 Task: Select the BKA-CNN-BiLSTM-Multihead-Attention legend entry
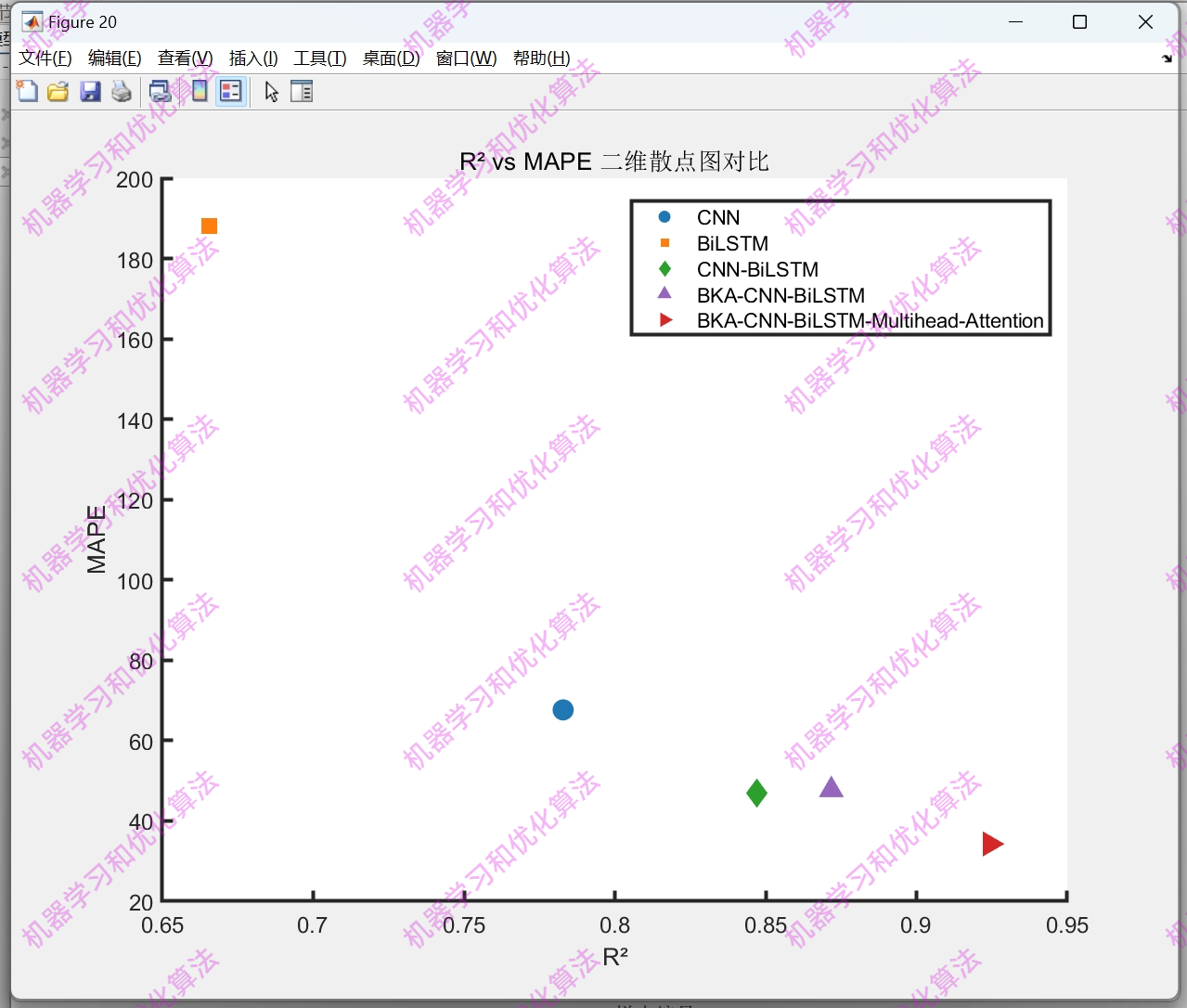point(870,321)
